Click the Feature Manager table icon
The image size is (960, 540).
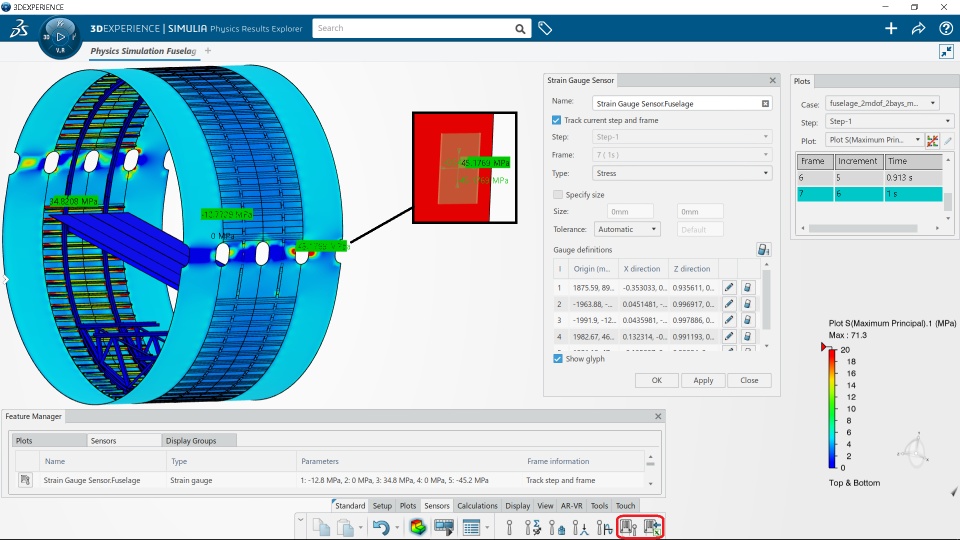click(x=471, y=527)
